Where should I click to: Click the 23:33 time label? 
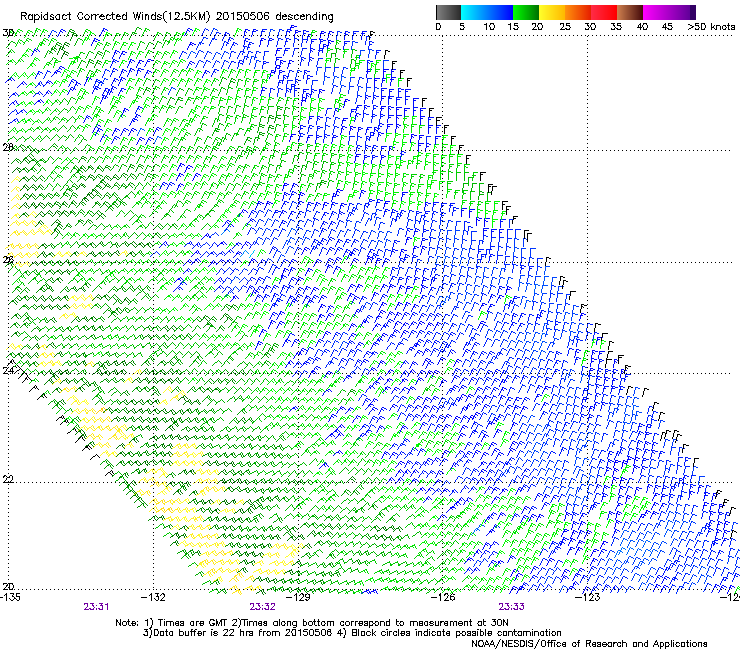pos(512,607)
